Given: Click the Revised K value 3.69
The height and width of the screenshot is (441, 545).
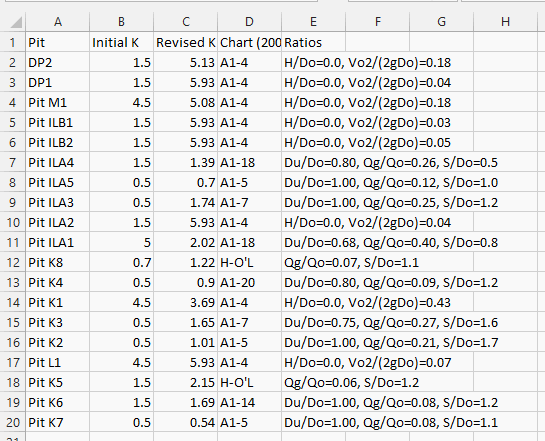Looking at the screenshot, I should coord(186,302).
